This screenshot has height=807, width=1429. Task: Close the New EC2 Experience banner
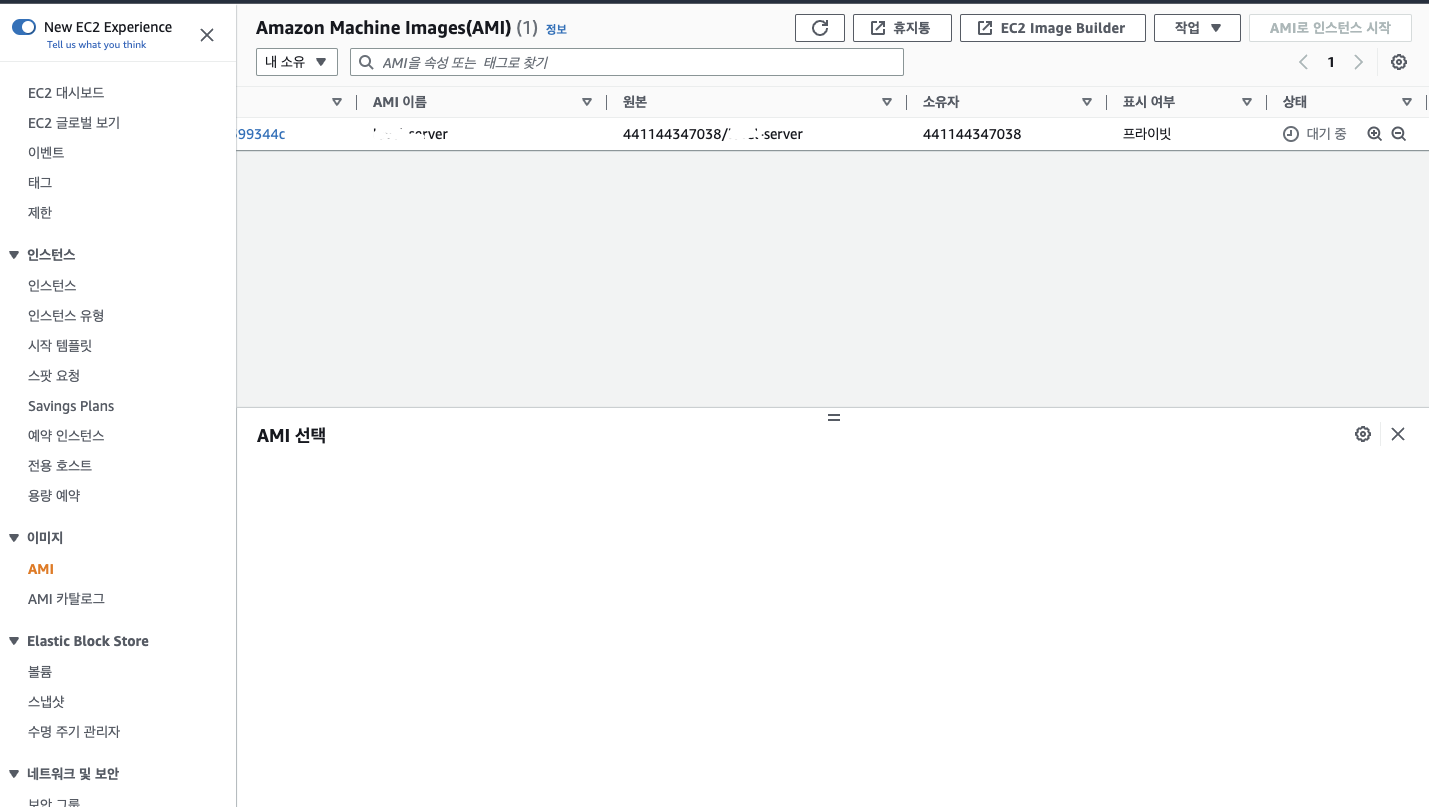[x=207, y=35]
